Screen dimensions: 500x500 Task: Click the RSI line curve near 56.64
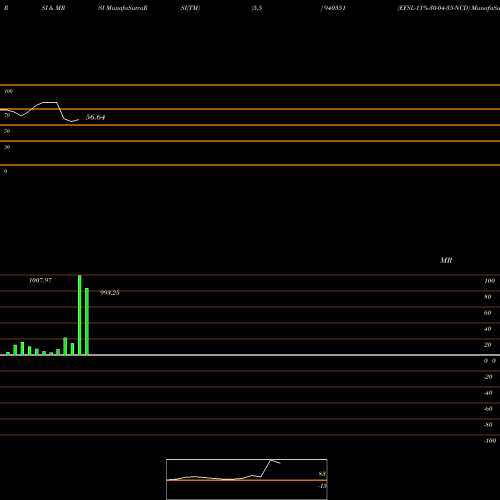(x=39, y=112)
